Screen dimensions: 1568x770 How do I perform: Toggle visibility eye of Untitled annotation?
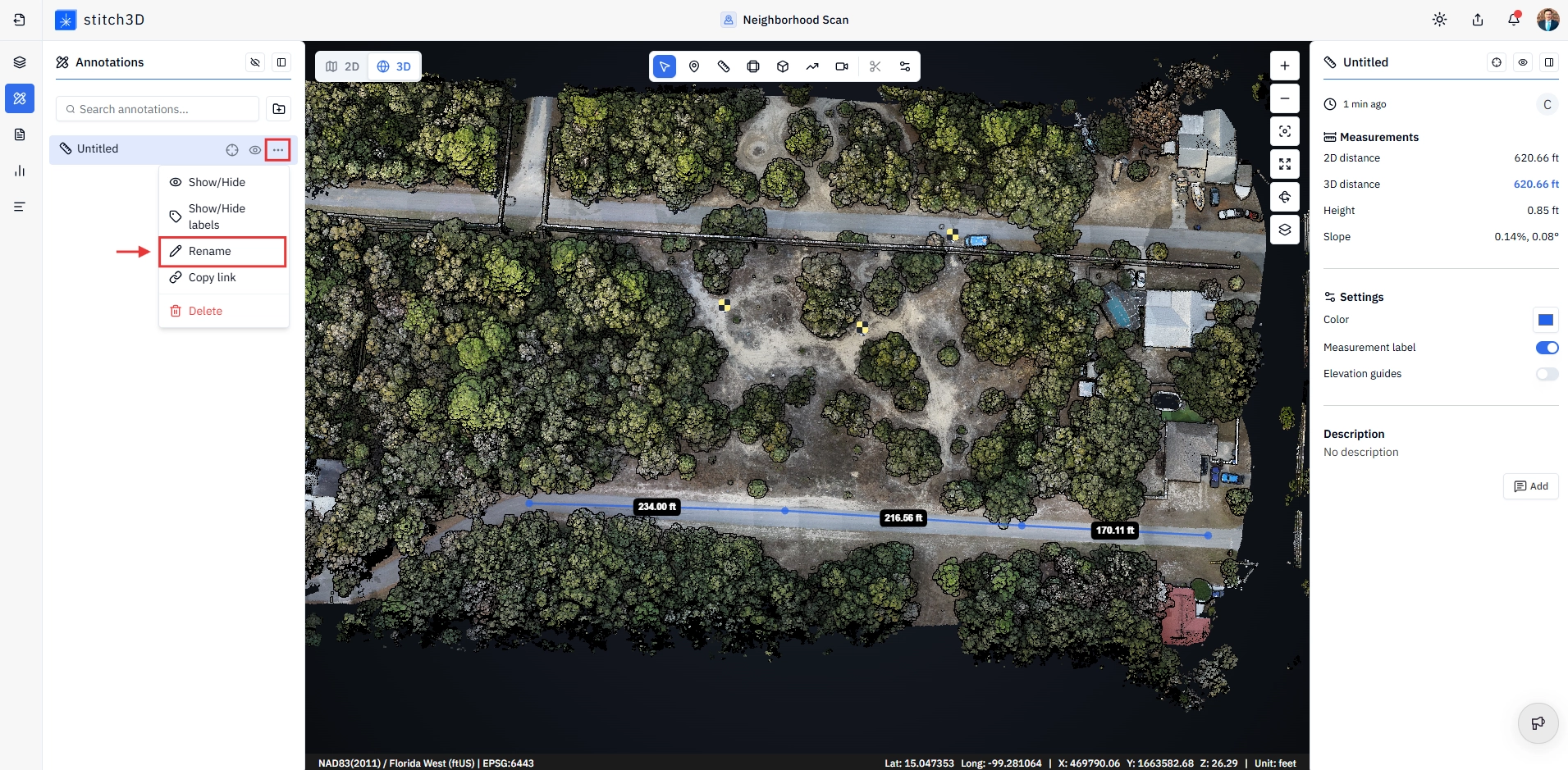pos(255,150)
